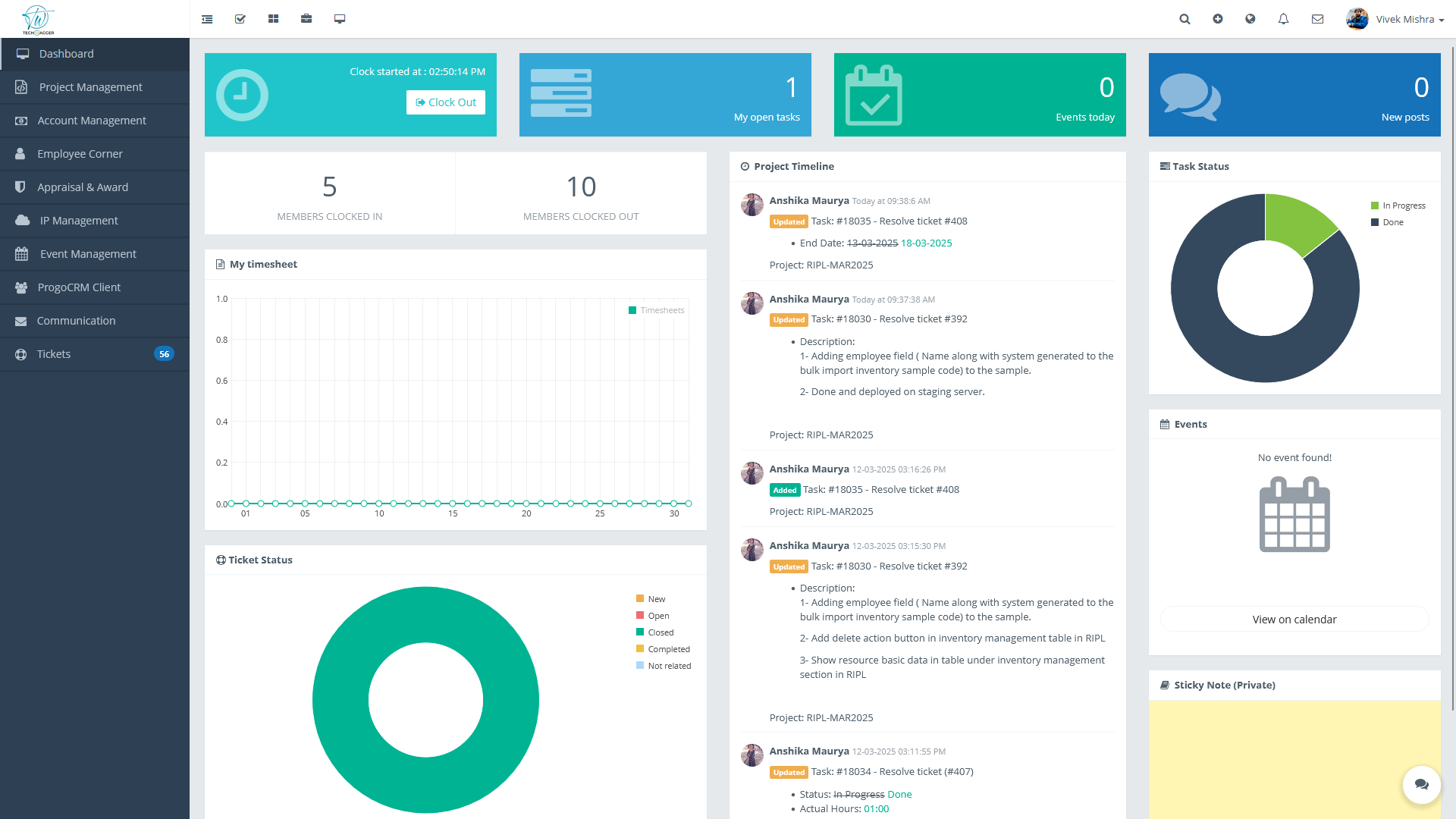Open the briefcase icon in top toolbar
1456x819 pixels.
tap(306, 19)
